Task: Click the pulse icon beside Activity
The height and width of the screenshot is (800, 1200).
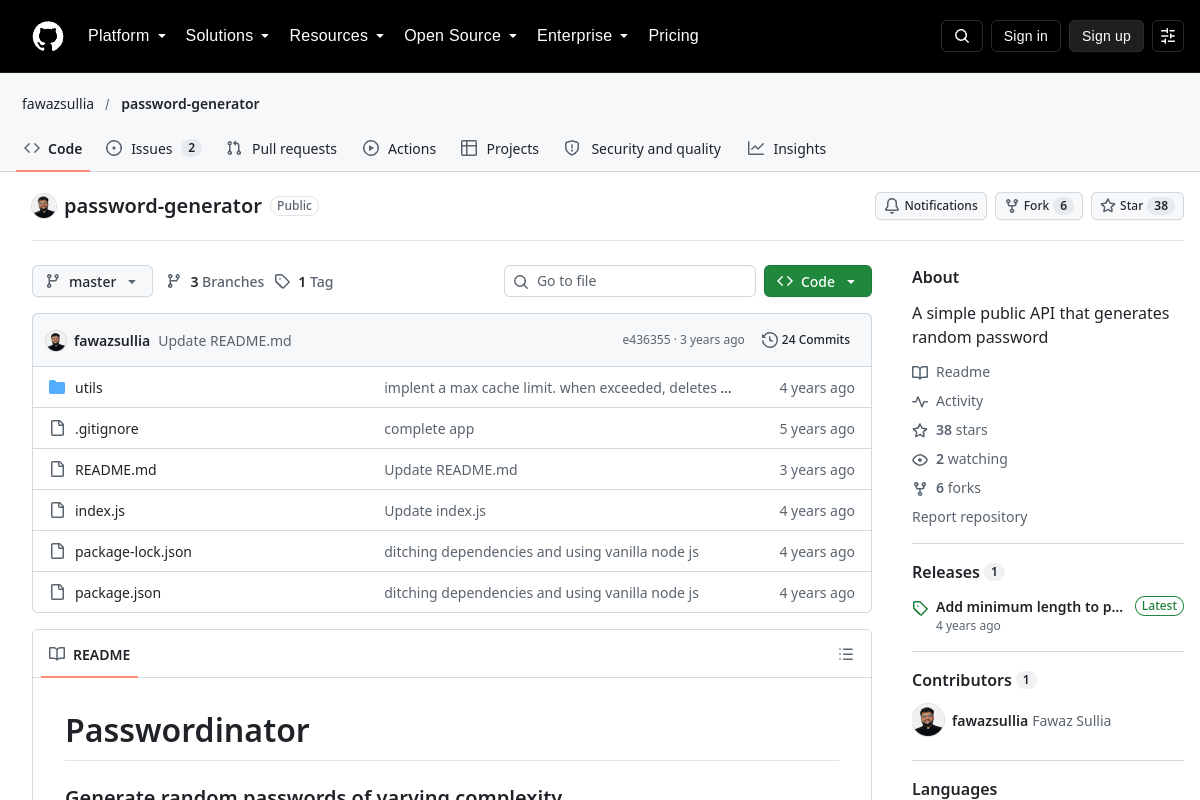Action: pyautogui.click(x=920, y=401)
